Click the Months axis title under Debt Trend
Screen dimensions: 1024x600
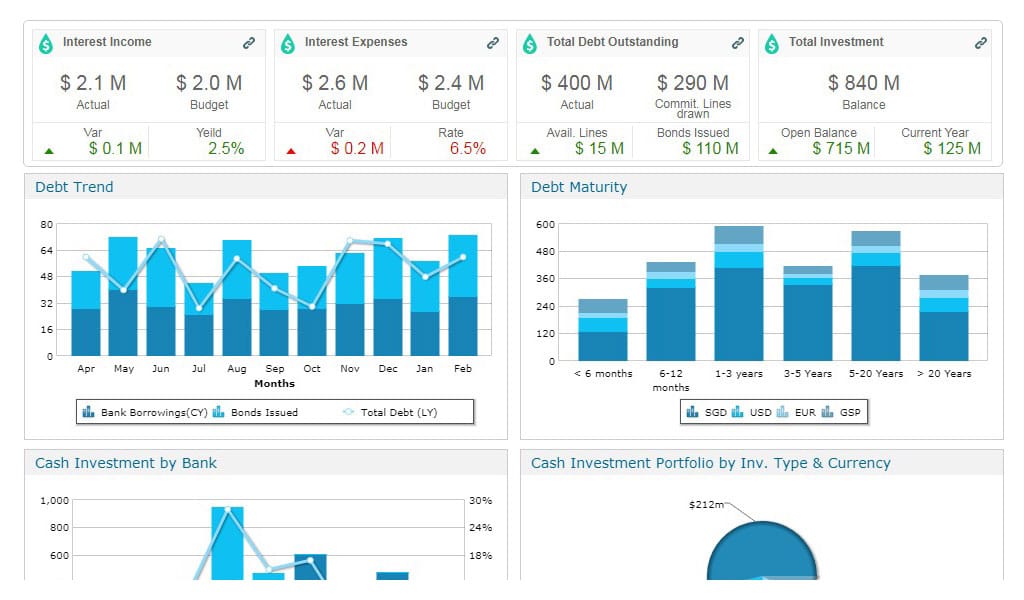274,383
